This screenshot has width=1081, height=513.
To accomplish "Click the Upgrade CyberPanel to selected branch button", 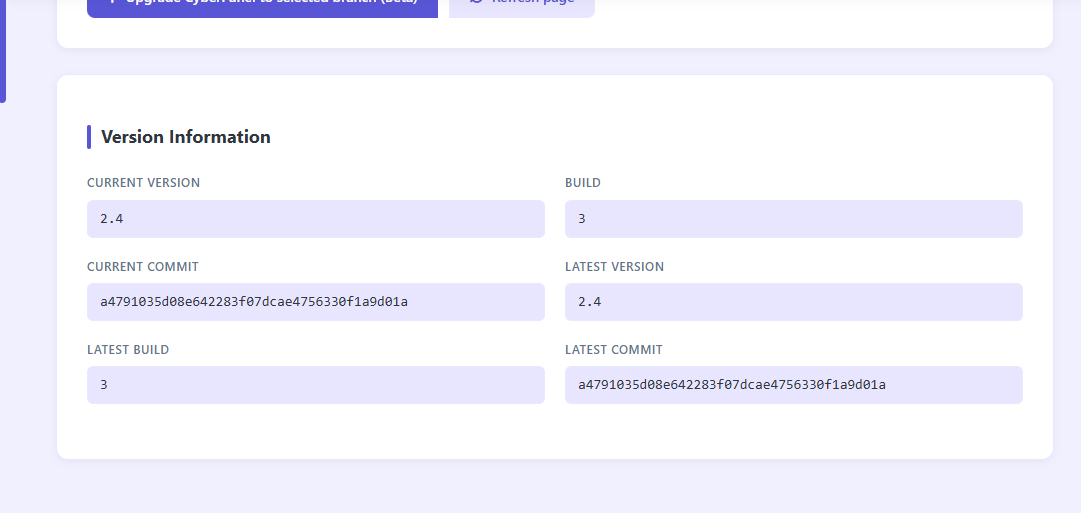I will [x=262, y=6].
